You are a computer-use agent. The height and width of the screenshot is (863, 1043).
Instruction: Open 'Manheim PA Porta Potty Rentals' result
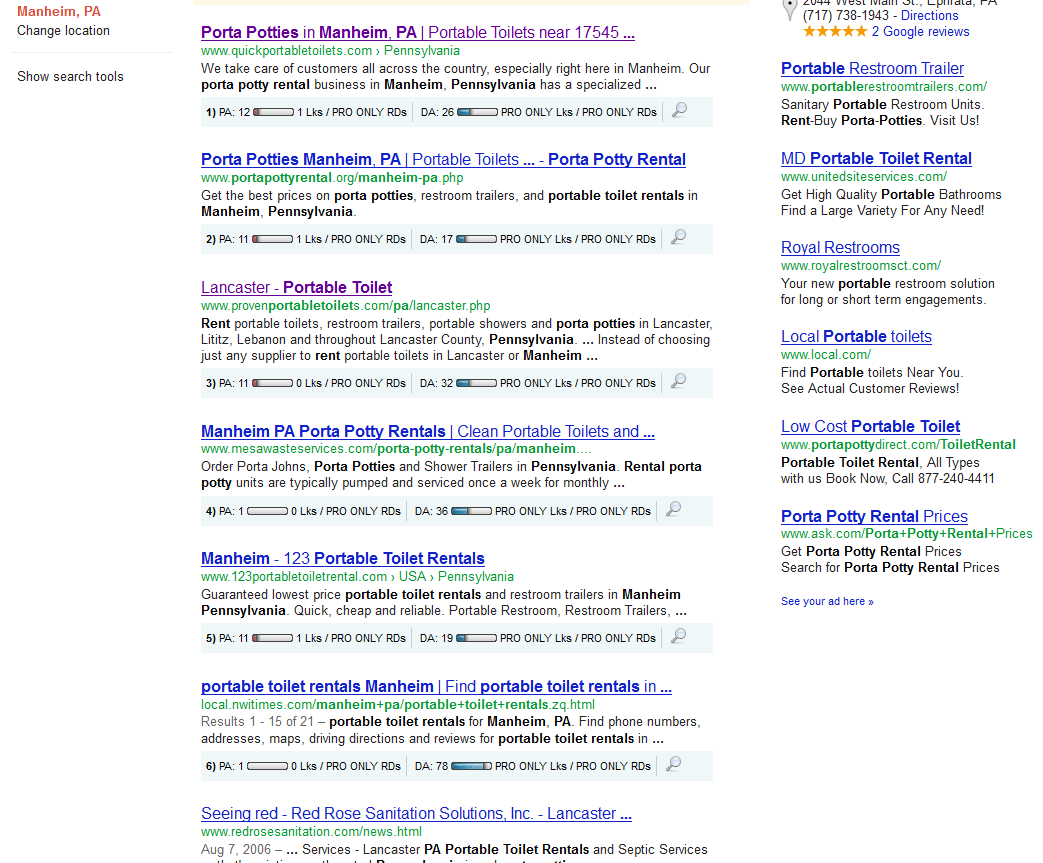point(428,431)
